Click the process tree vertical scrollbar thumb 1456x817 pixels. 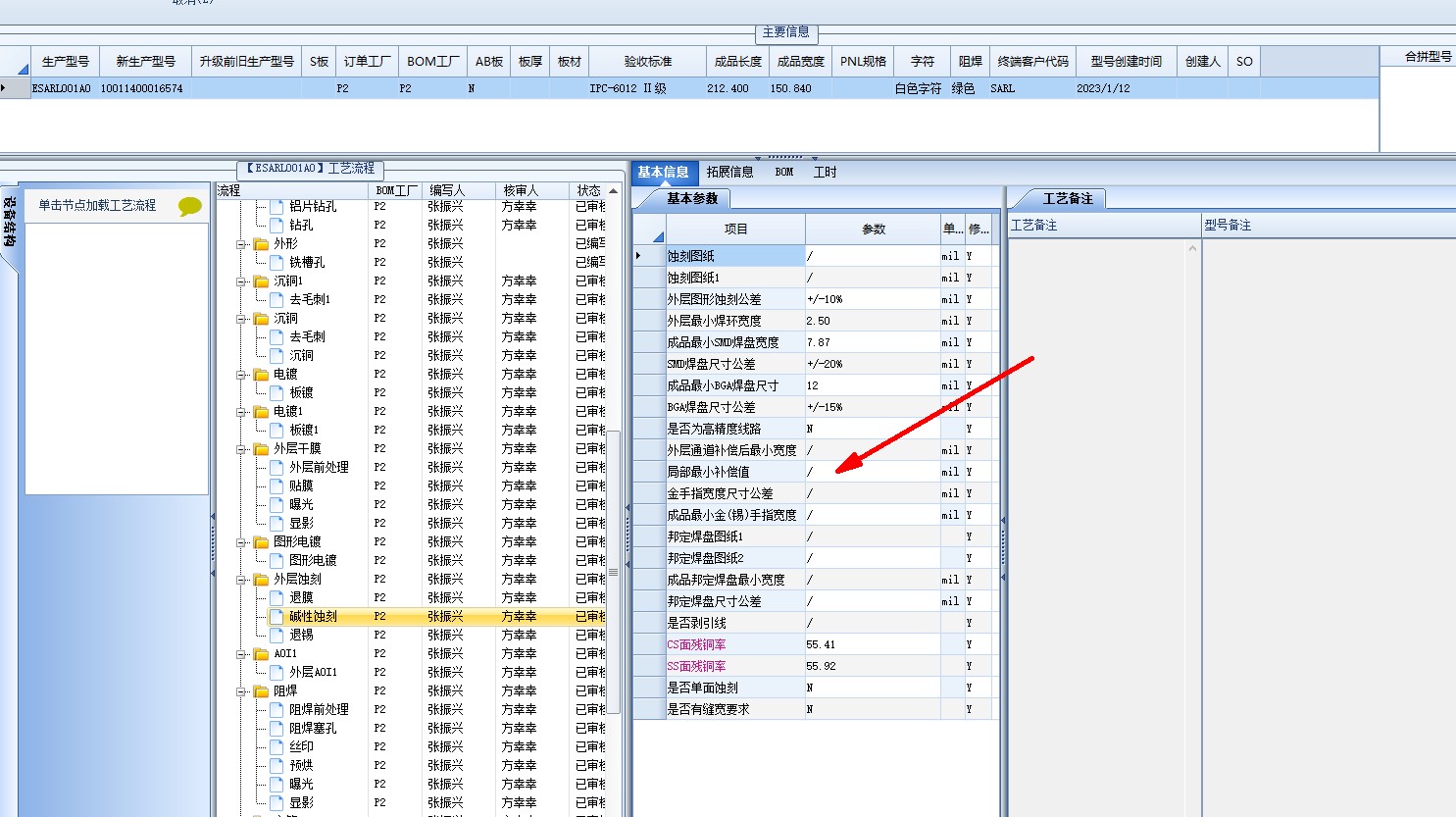click(614, 573)
